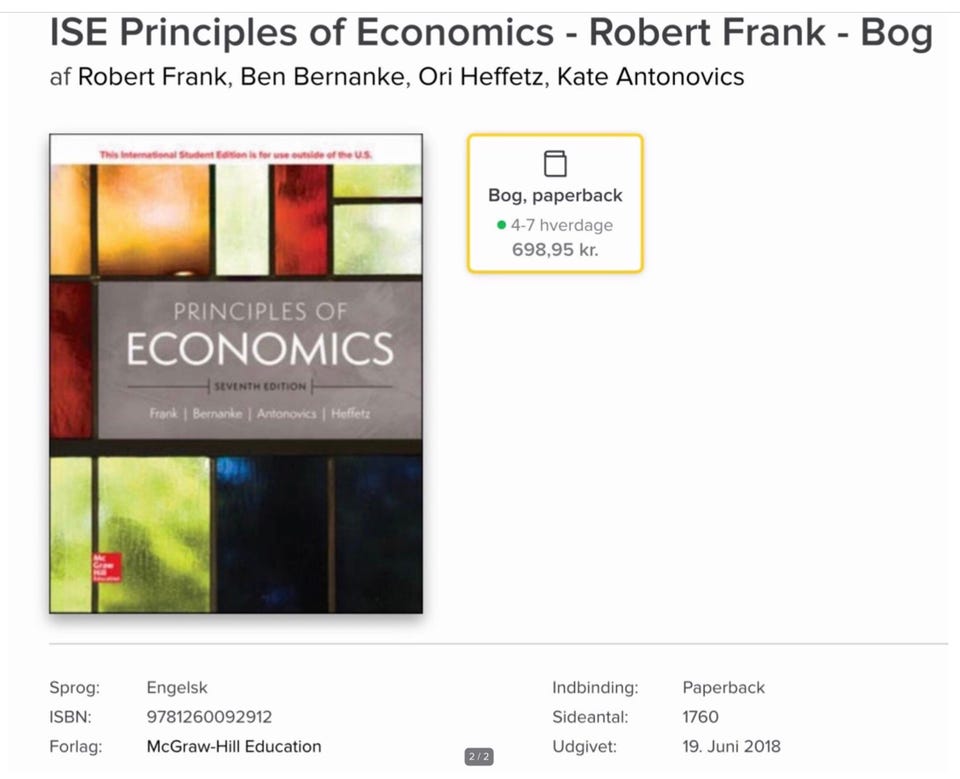Go to Kate Antonovics author page
The width and height of the screenshot is (960, 779).
point(650,77)
